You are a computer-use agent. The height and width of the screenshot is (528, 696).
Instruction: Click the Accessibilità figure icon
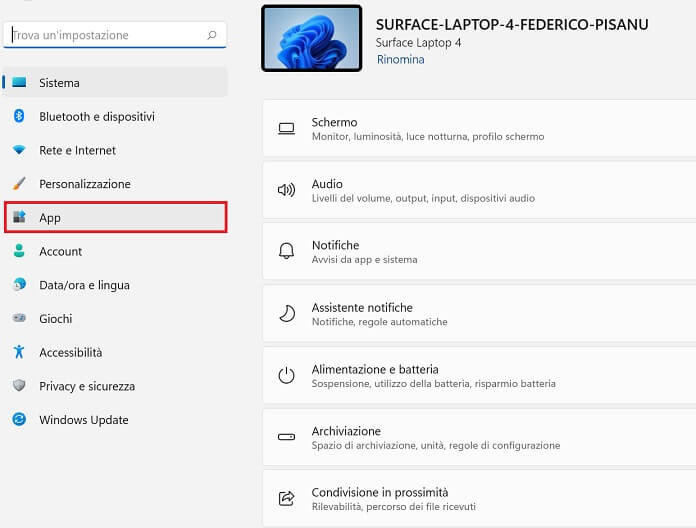pos(19,351)
